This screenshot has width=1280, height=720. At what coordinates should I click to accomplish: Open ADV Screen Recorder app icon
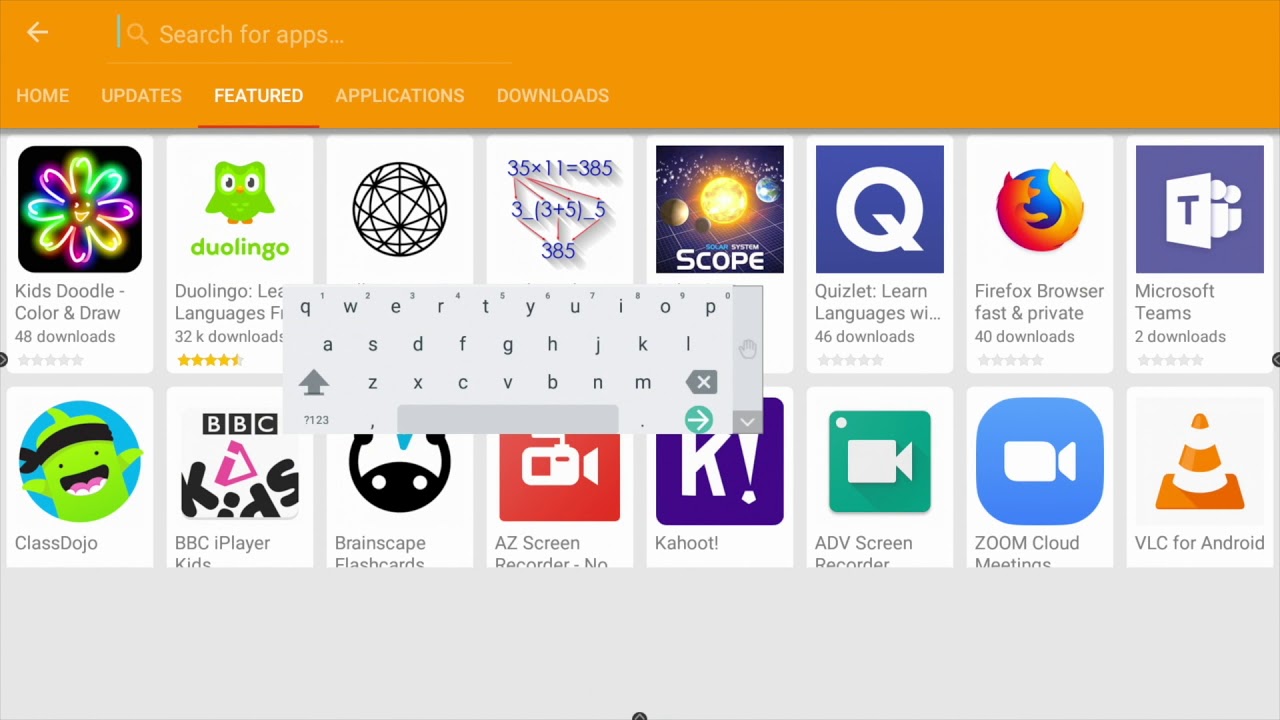(880, 461)
